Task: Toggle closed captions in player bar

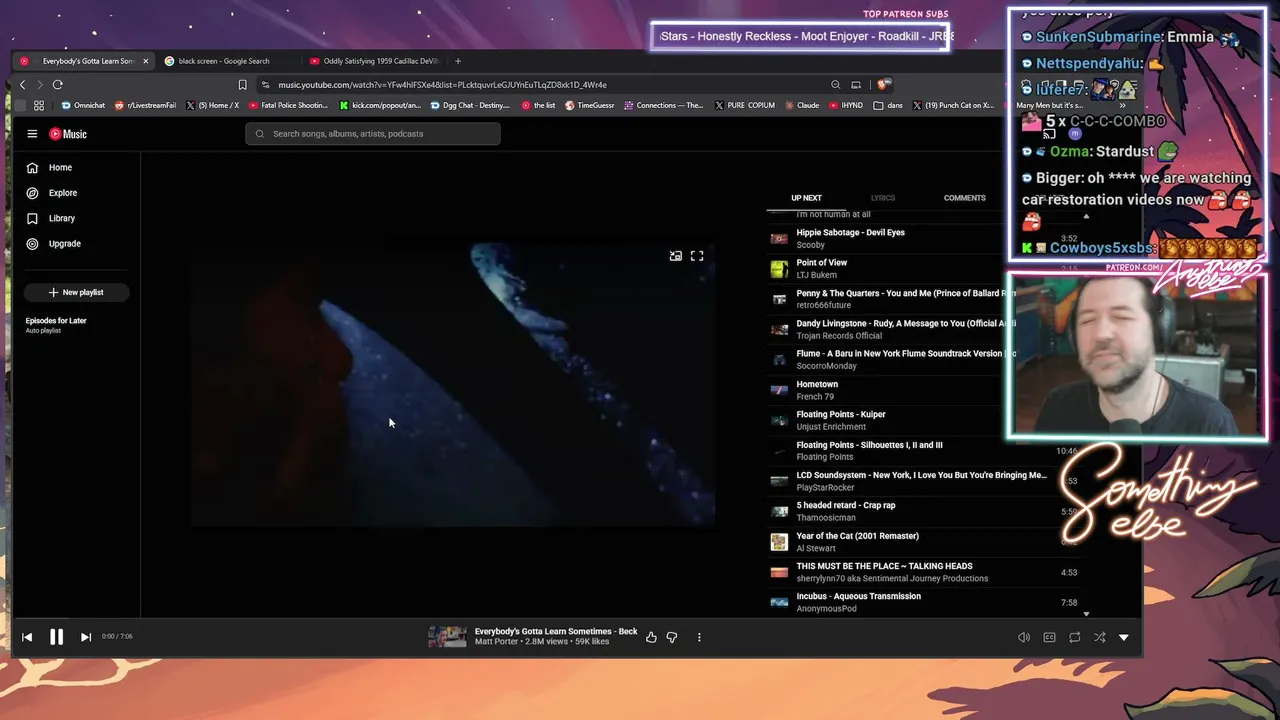Action: tap(1049, 637)
